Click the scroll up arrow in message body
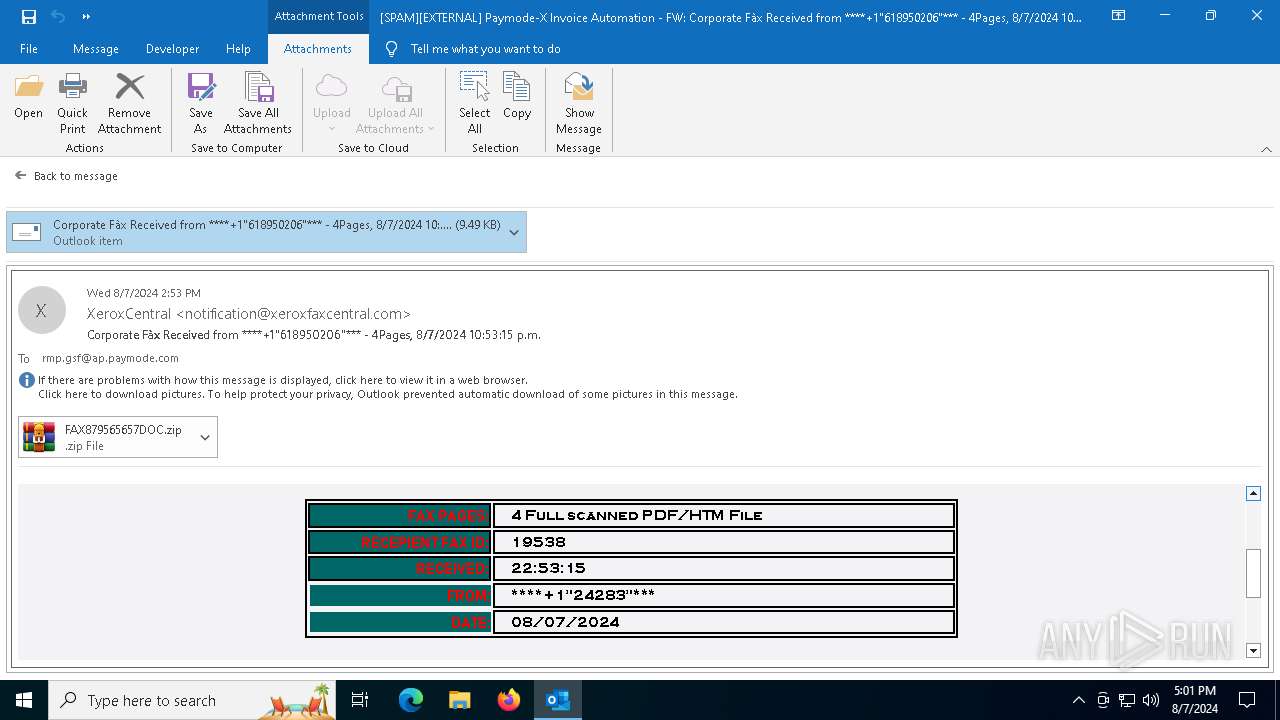Screen dimensions: 1280x720 pos(1253,493)
